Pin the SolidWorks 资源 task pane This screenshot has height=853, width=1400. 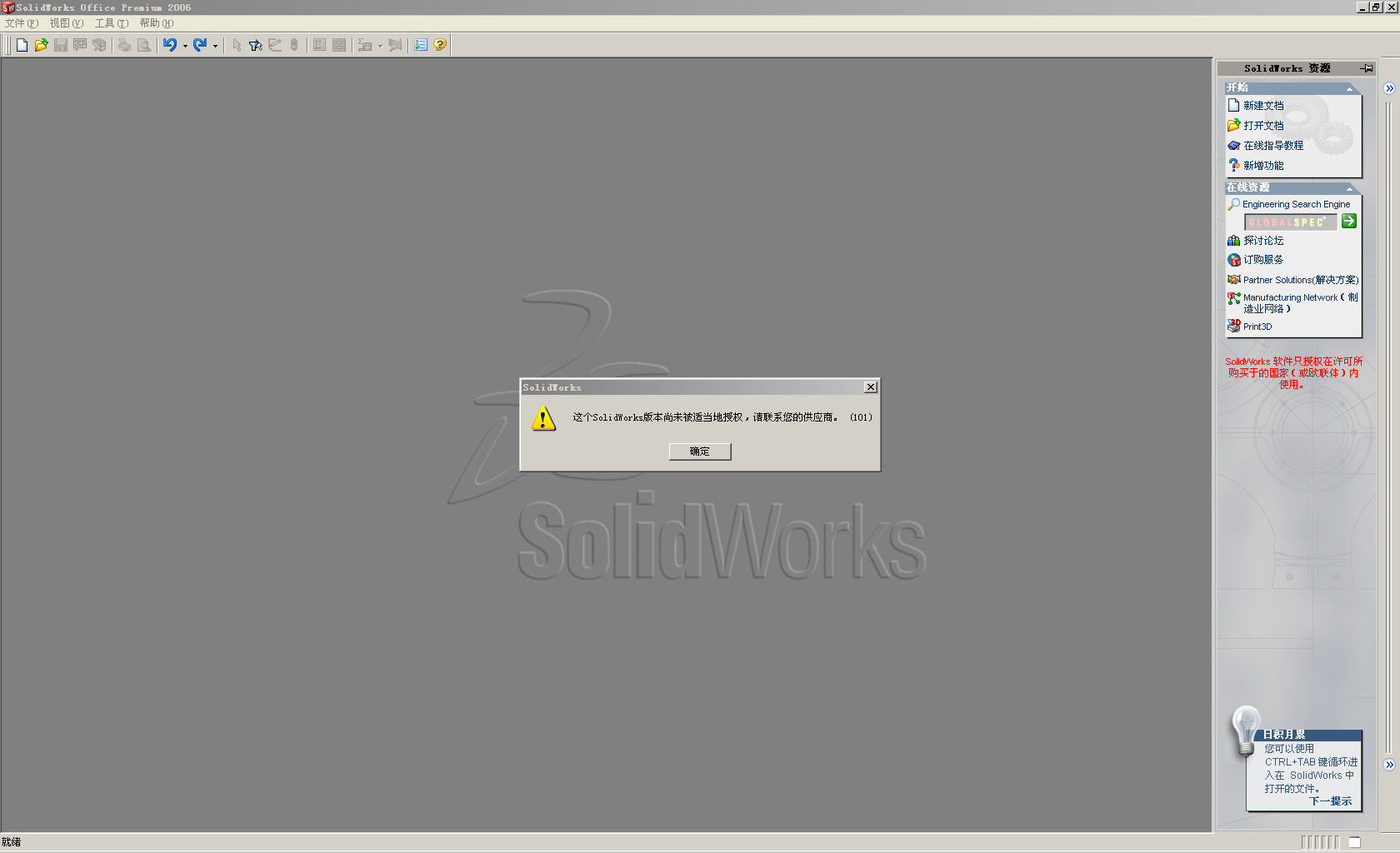pos(1367,68)
